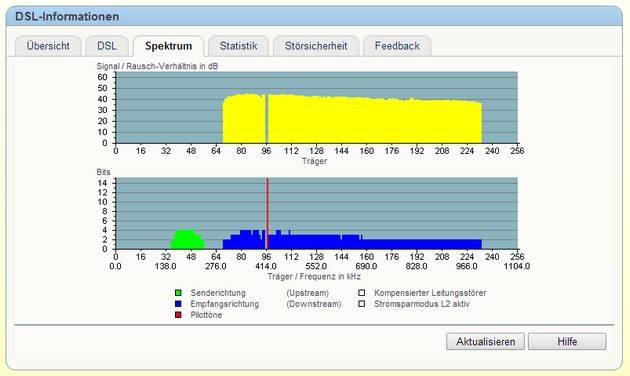Select the Spektrum tab

click(x=168, y=46)
